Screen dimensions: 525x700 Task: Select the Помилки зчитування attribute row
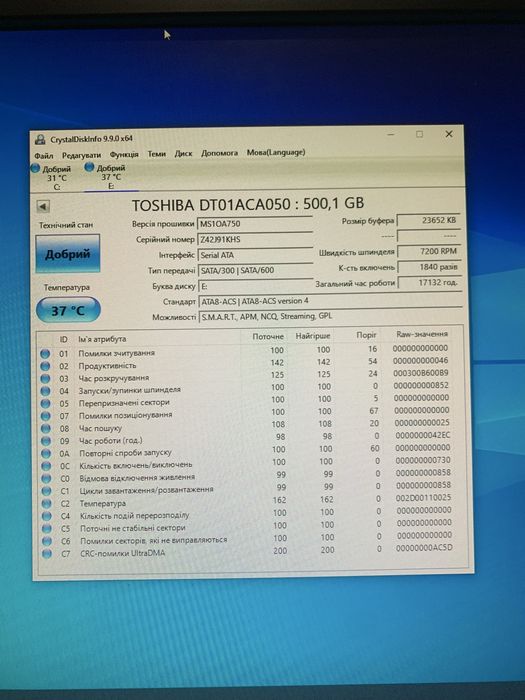(x=246, y=351)
